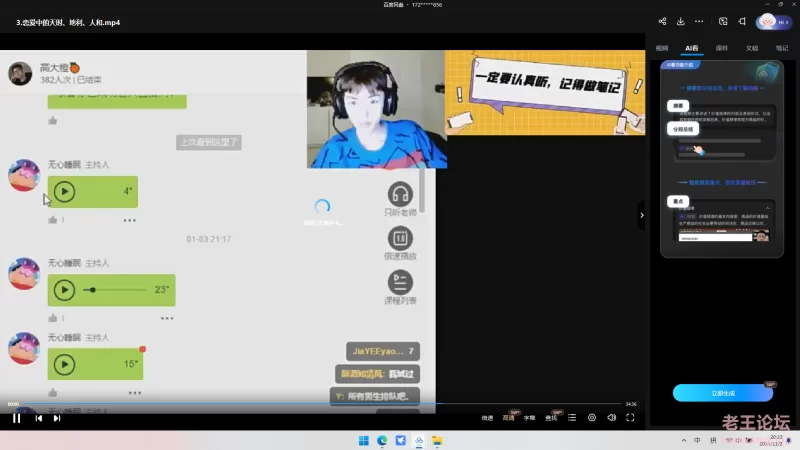This screenshot has width=800, height=450.
Task: Toggle the 中 input language indicator
Action: (x=697, y=440)
